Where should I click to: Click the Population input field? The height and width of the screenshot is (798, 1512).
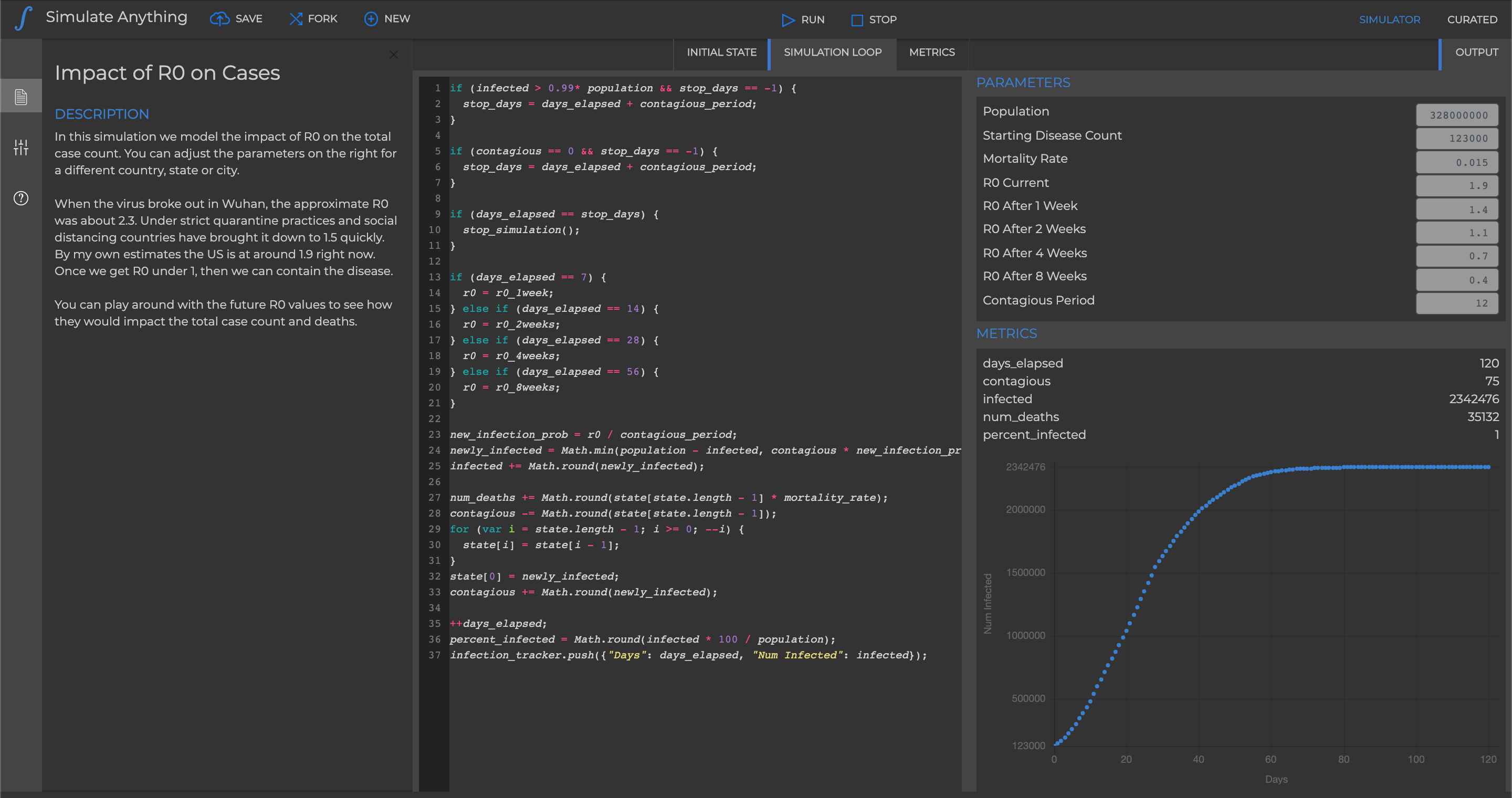[x=1457, y=115]
